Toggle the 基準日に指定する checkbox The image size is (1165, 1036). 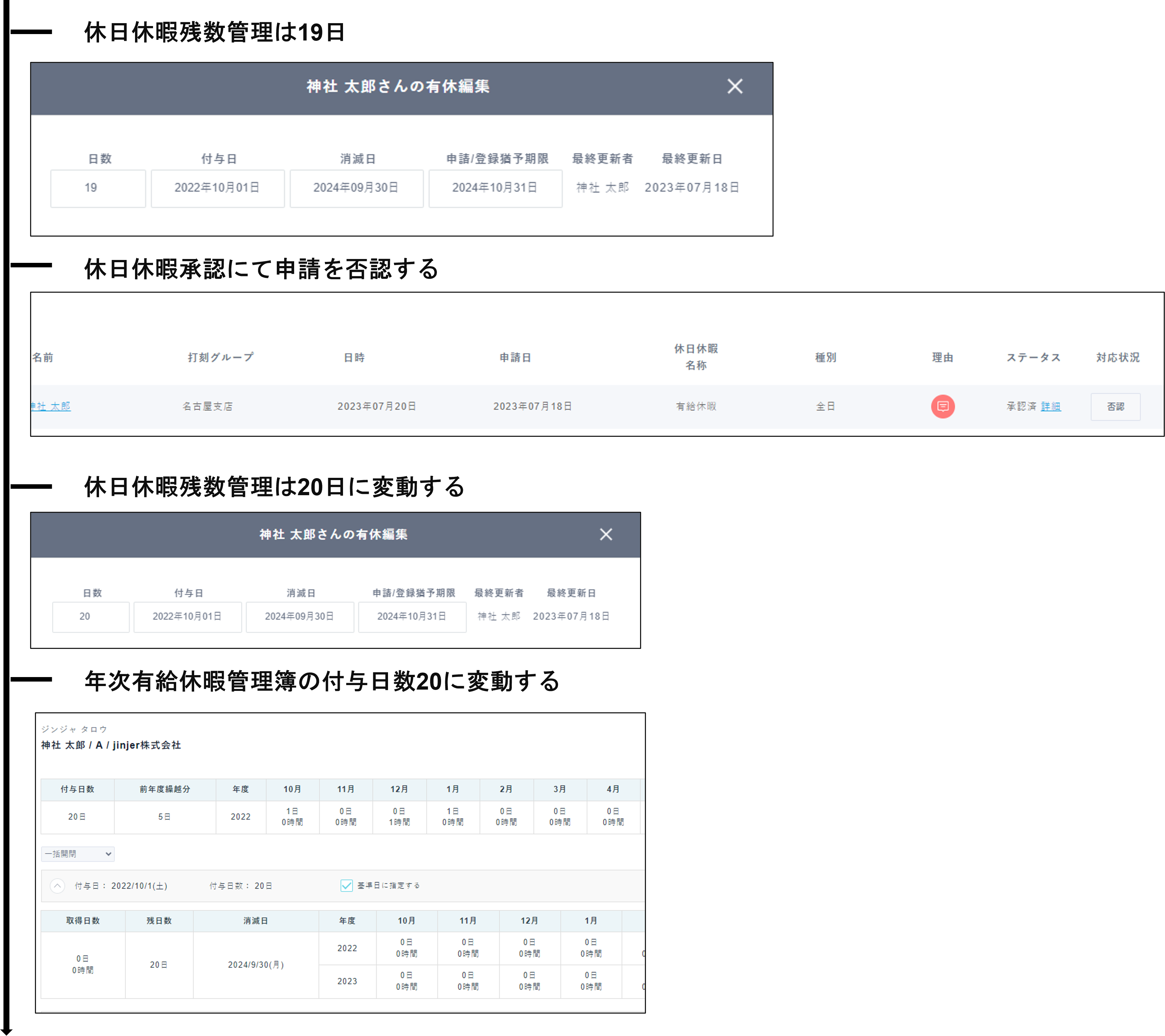(x=346, y=885)
